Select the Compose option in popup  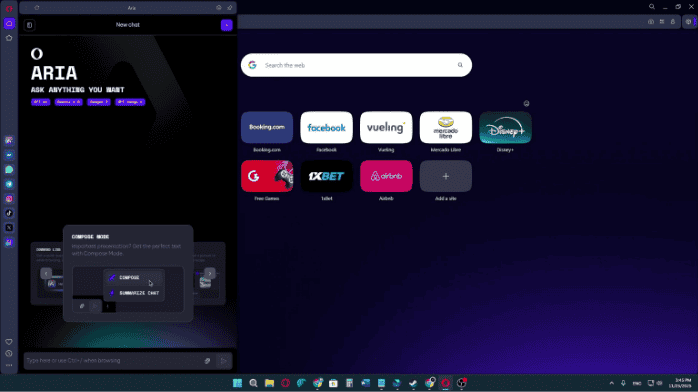(x=134, y=278)
